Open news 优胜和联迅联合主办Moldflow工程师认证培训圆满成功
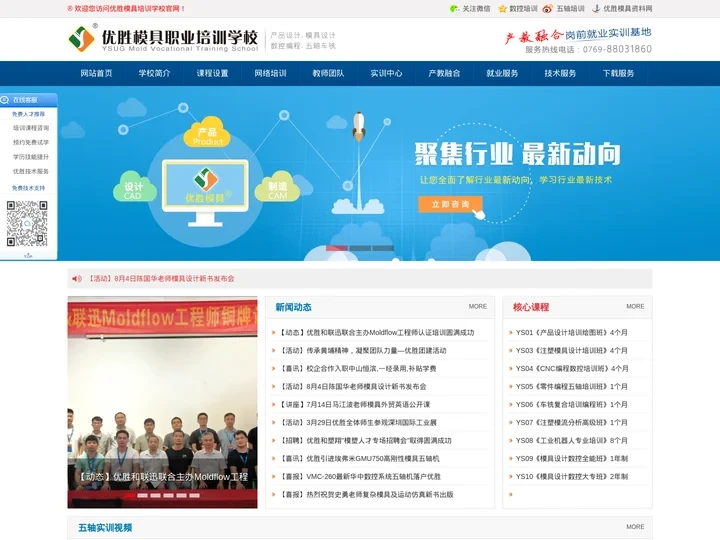Image resolution: width=720 pixels, height=540 pixels. (x=377, y=332)
